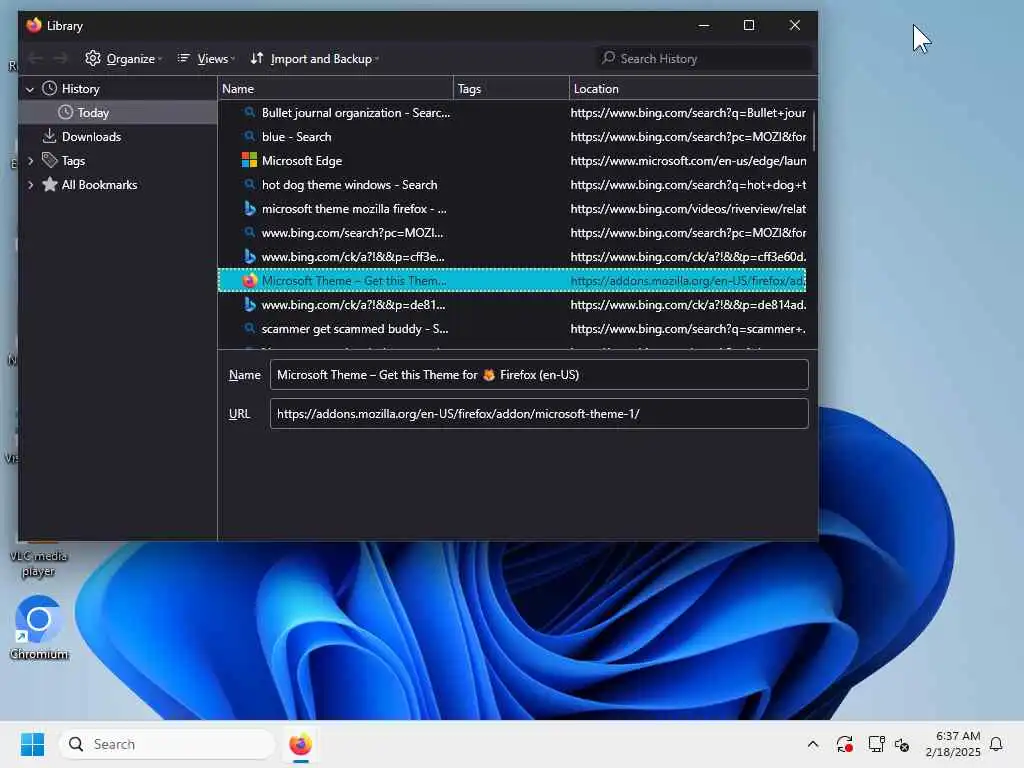The height and width of the screenshot is (768, 1024).
Task: Open the Import and Backup menu
Action: [x=314, y=59]
